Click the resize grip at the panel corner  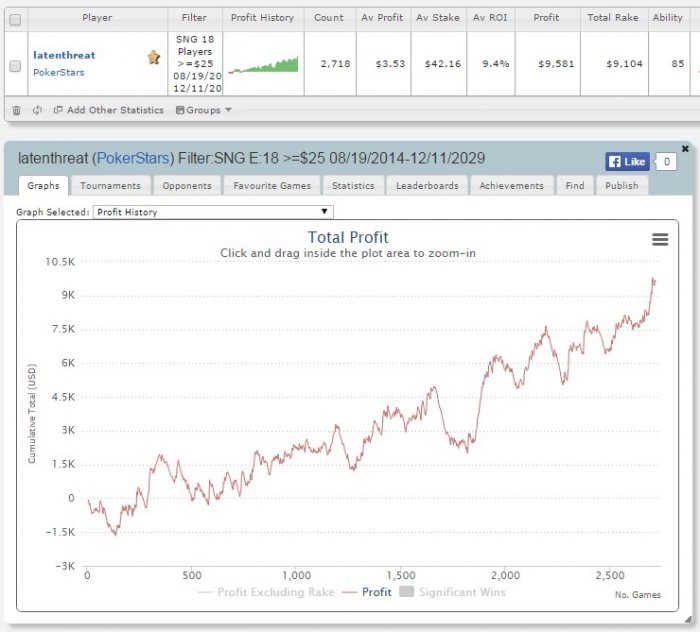click(688, 619)
